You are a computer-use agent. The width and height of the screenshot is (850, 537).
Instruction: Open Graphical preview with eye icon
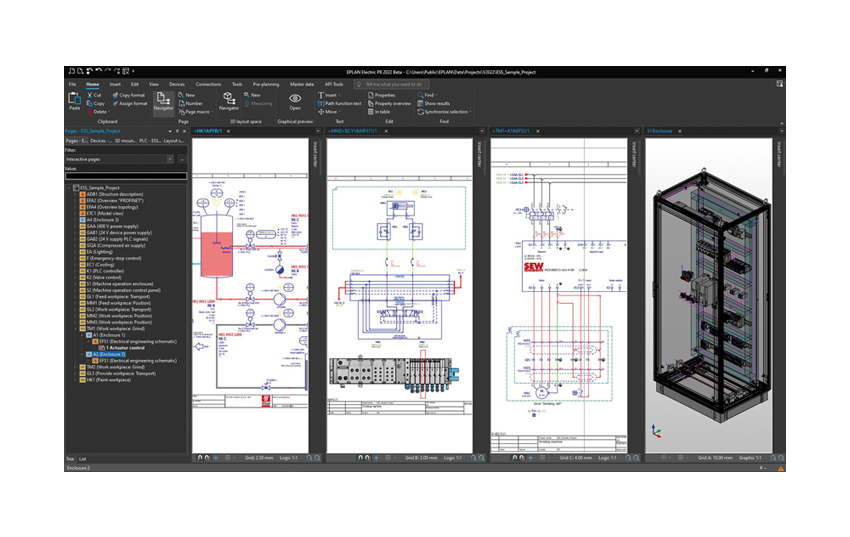tap(295, 101)
